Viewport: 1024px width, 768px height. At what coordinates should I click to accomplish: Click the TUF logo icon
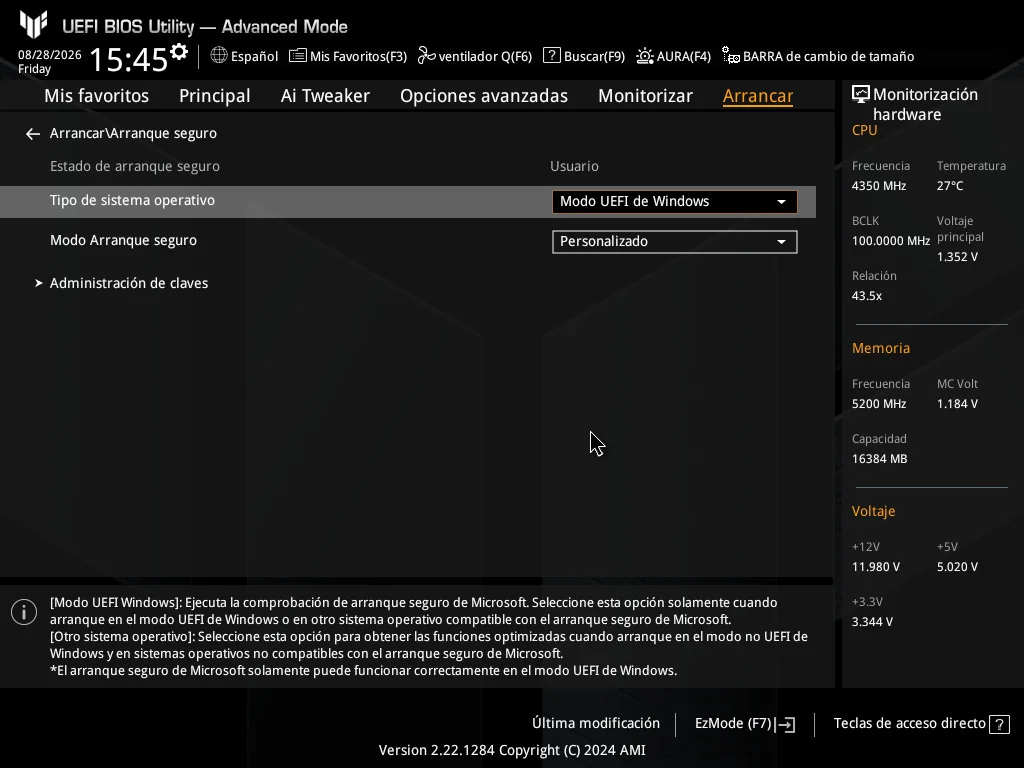tap(33, 24)
